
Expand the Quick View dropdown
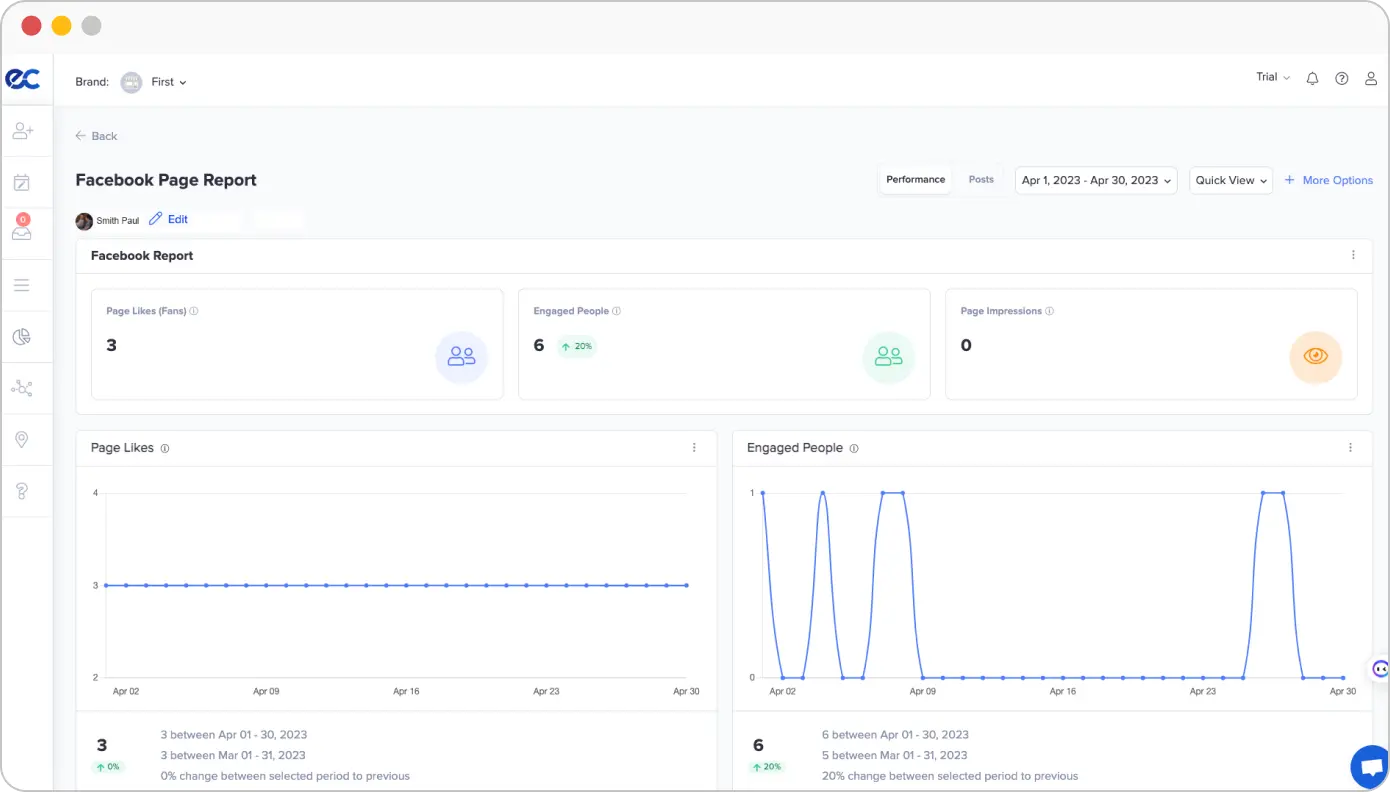(x=1231, y=180)
